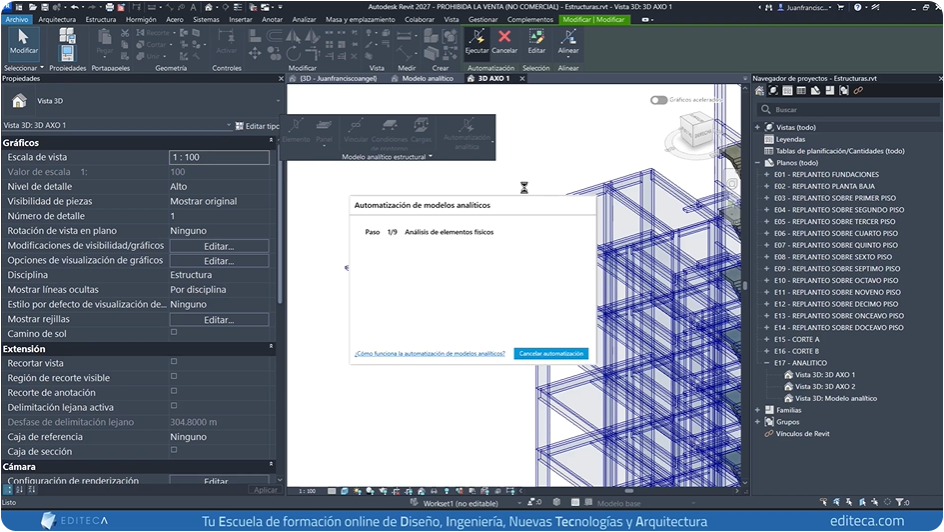
Task: Collapse the E17 - ANALITICO node
Action: coord(766,363)
